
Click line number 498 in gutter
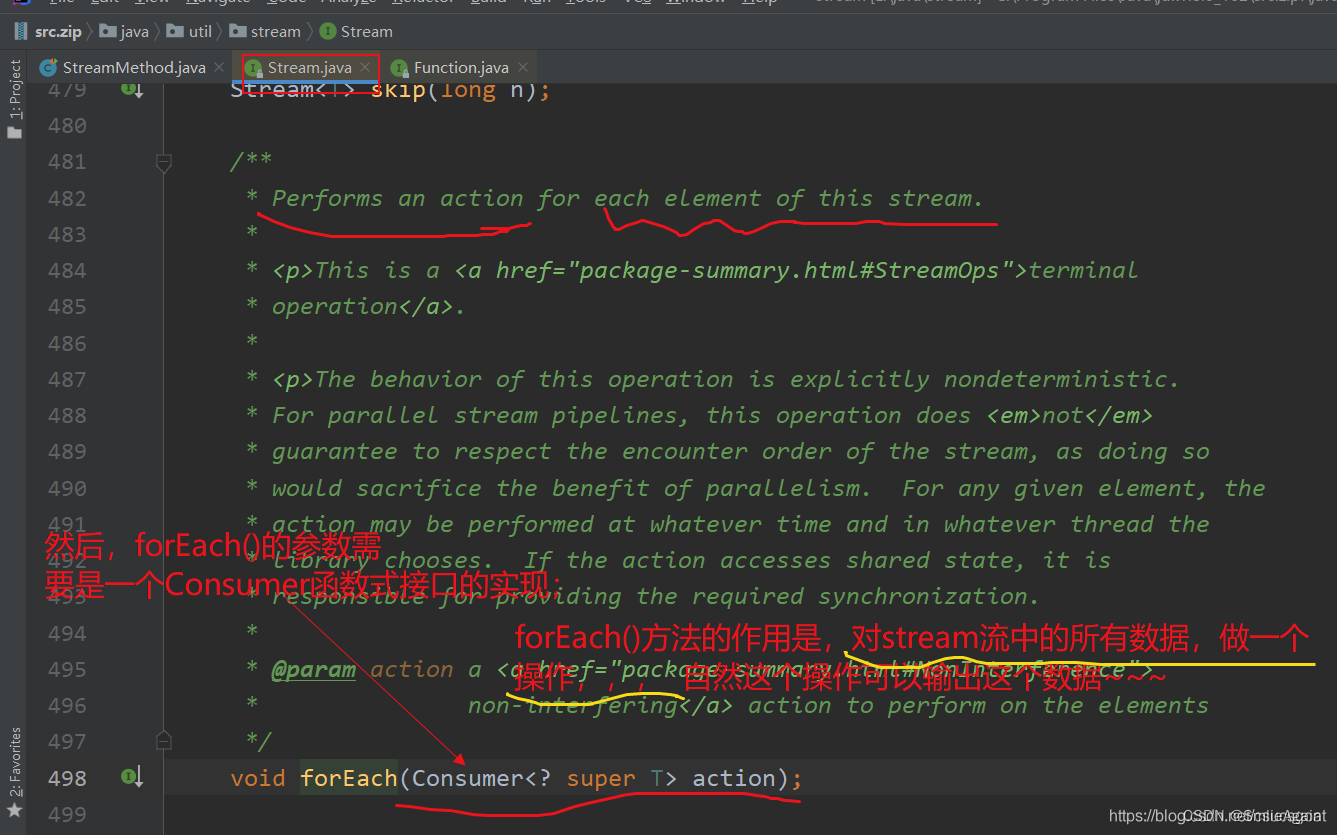(67, 778)
